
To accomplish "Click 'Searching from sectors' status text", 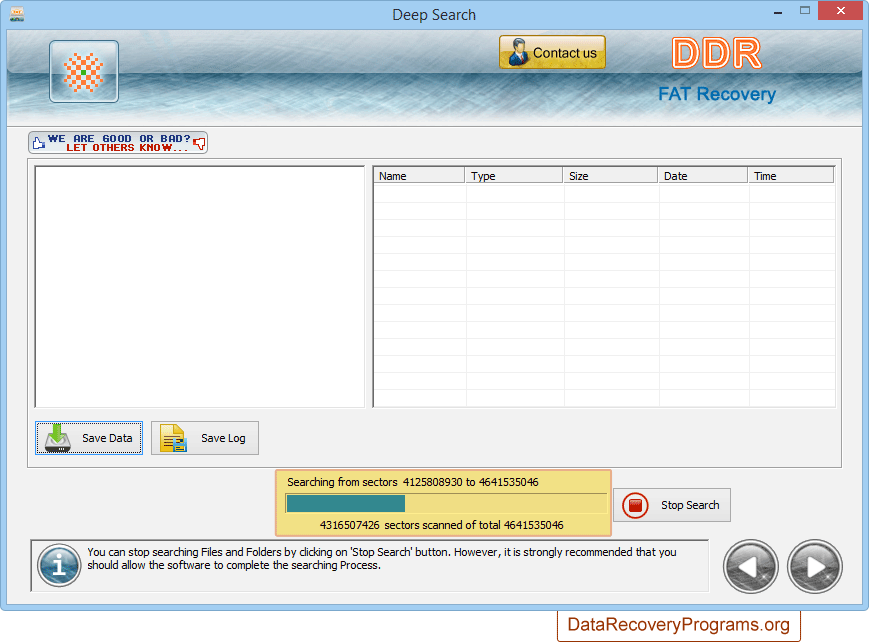I will click(412, 482).
